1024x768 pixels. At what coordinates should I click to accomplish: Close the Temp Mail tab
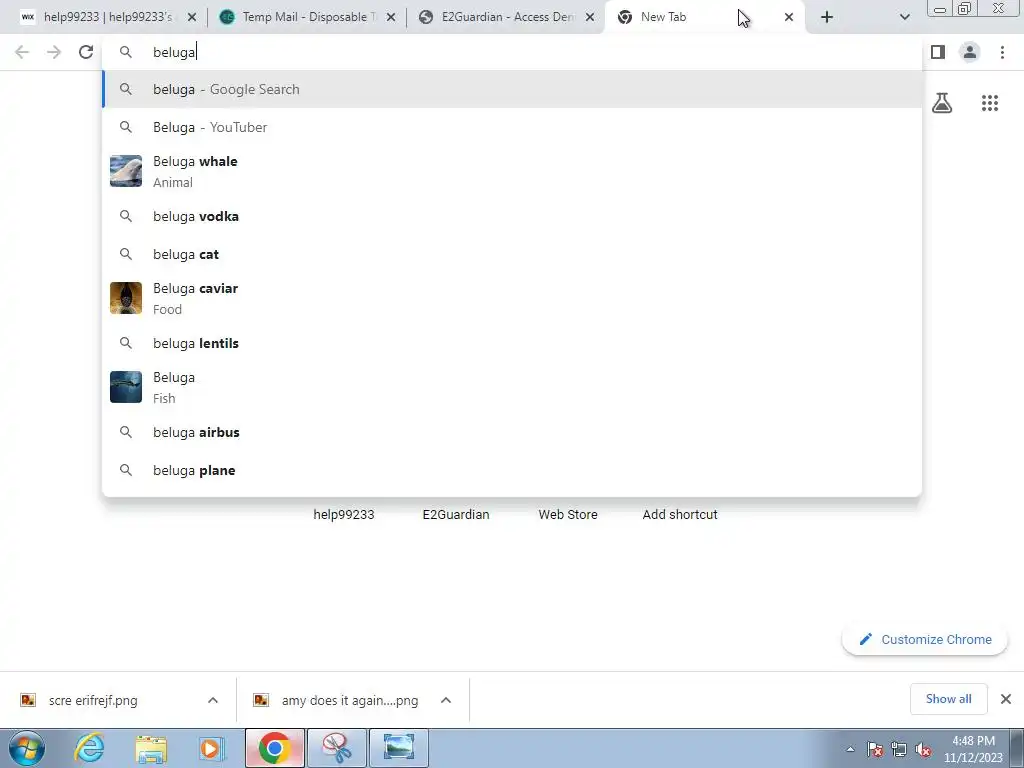(391, 18)
